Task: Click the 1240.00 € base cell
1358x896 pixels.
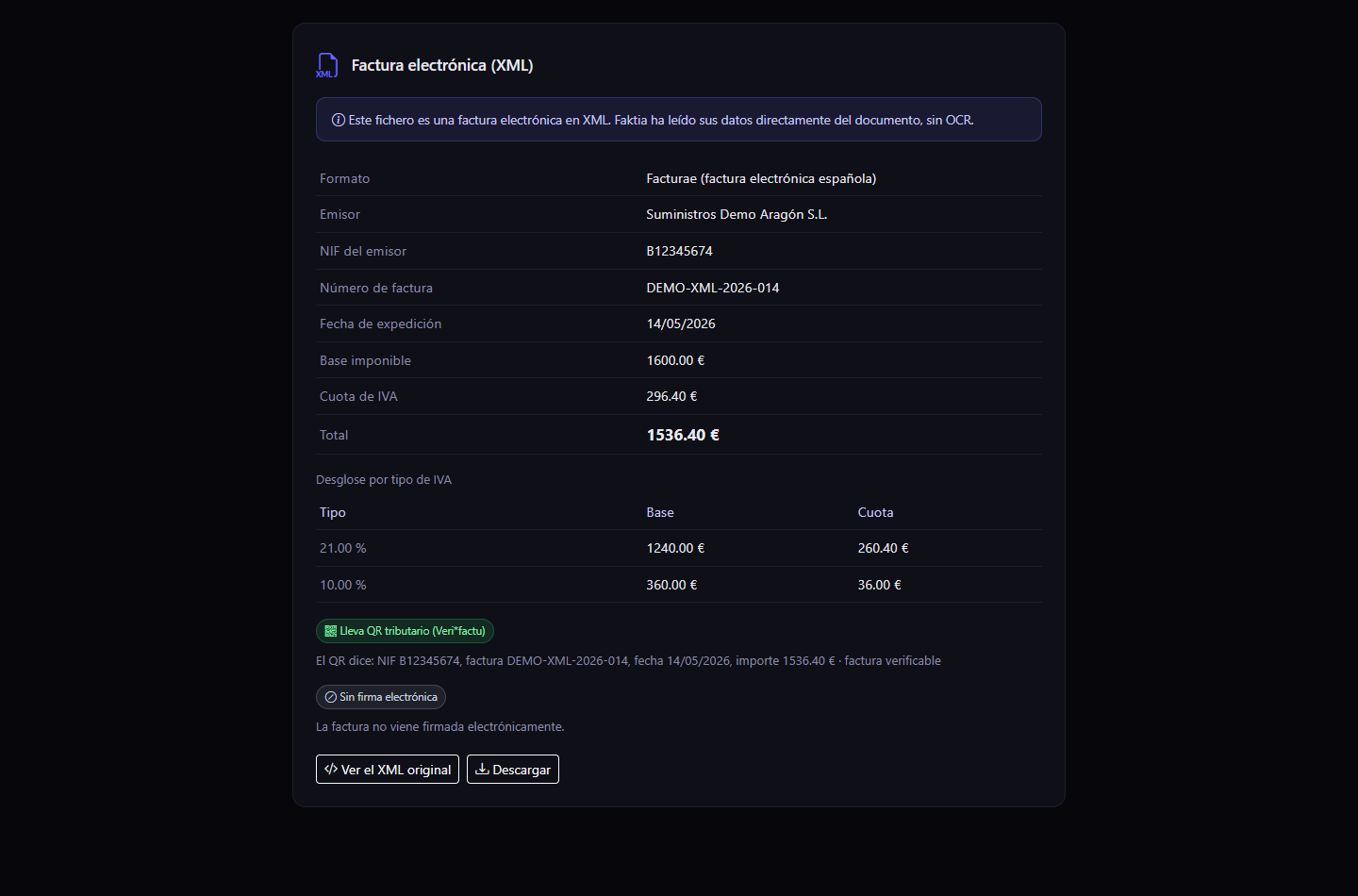Action: pyautogui.click(x=675, y=548)
